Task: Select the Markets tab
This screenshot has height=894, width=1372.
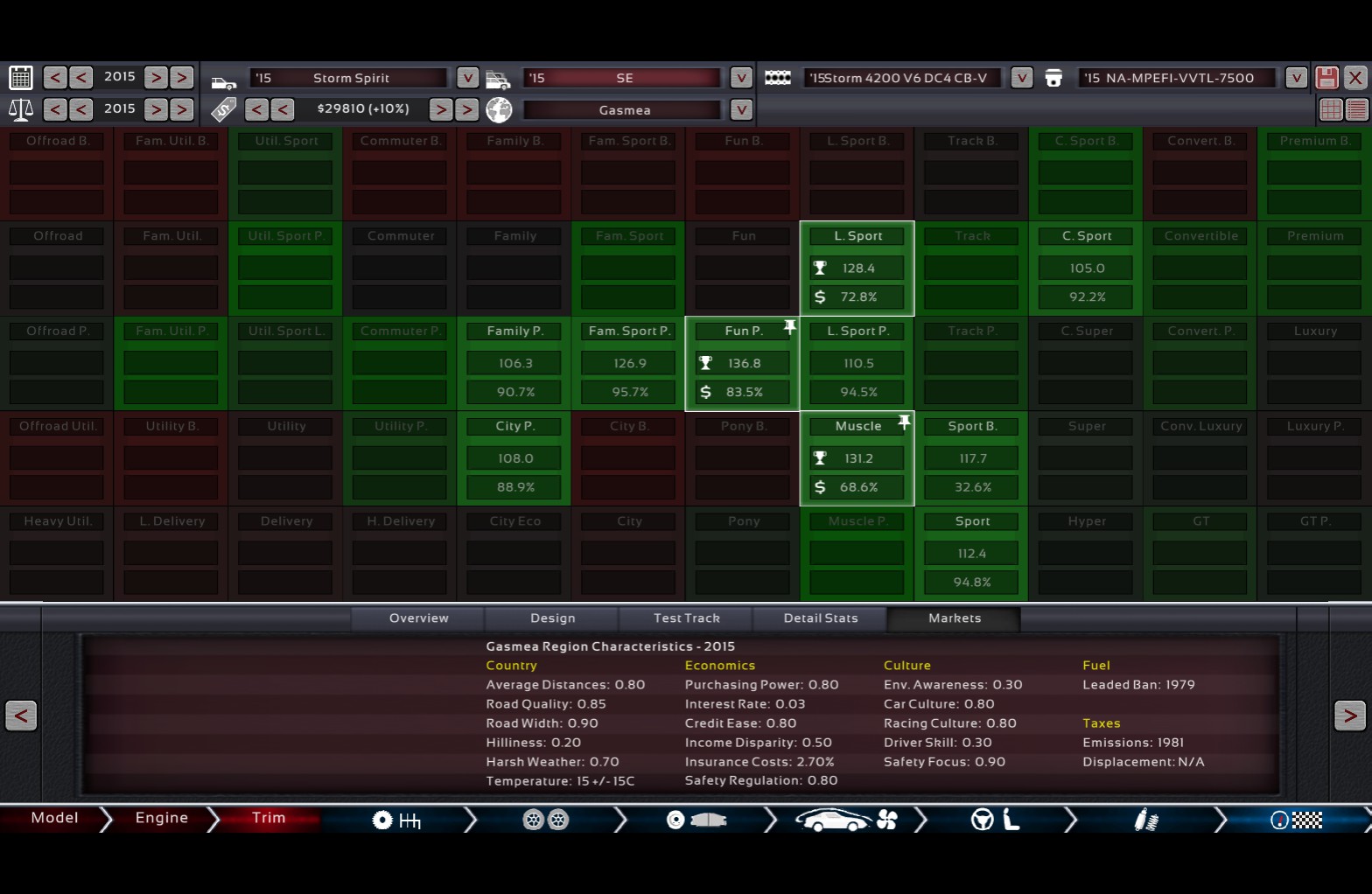Action: [954, 618]
